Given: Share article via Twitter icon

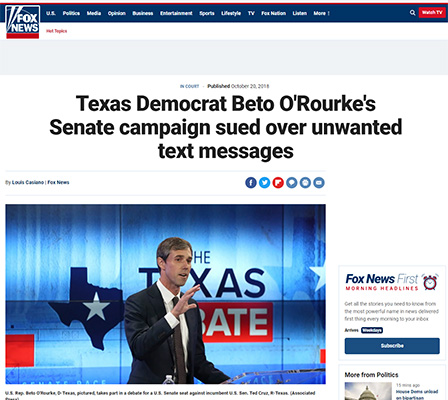Looking at the screenshot, I should point(264,183).
